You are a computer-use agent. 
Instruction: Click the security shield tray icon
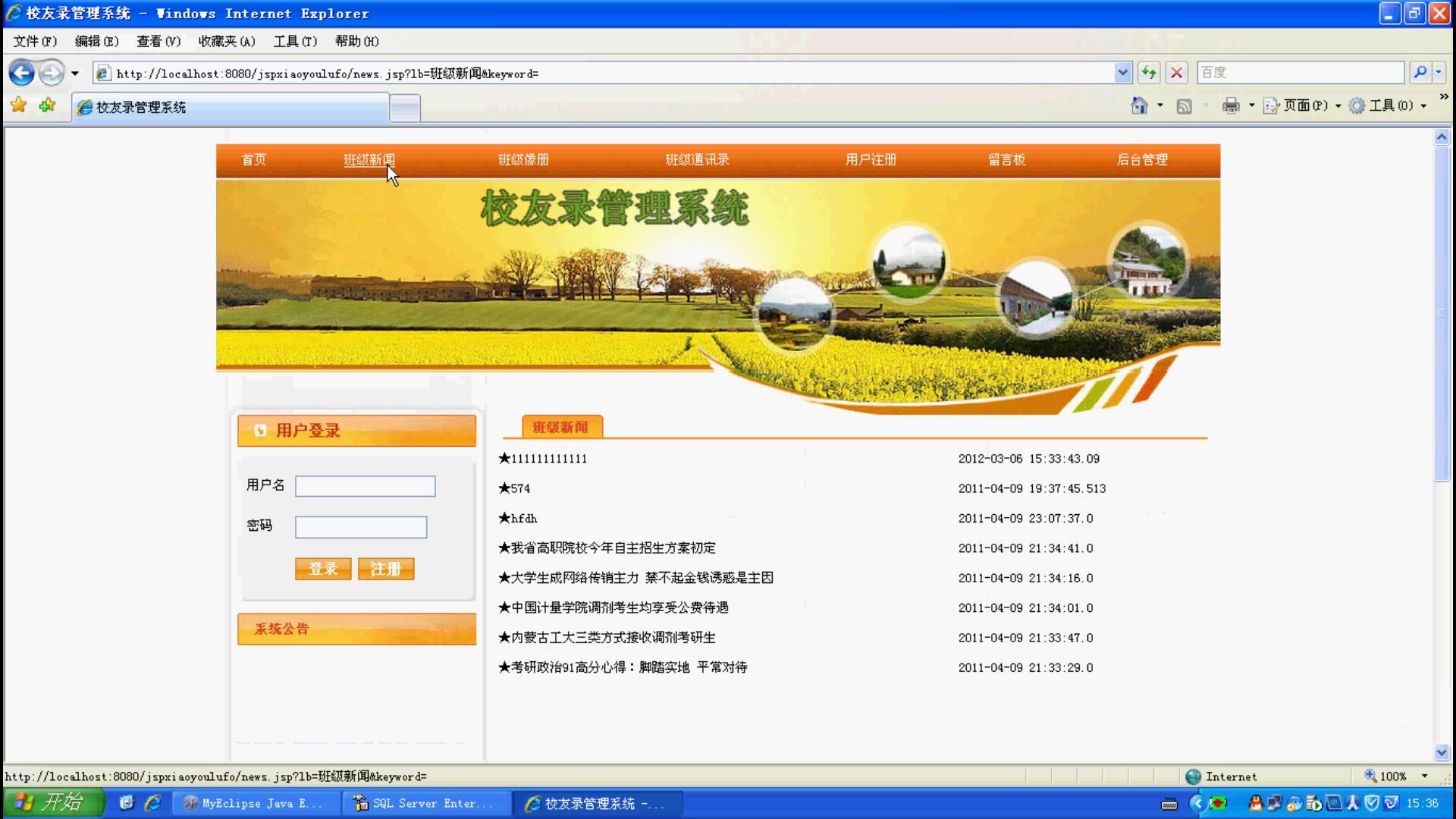pyautogui.click(x=1371, y=803)
